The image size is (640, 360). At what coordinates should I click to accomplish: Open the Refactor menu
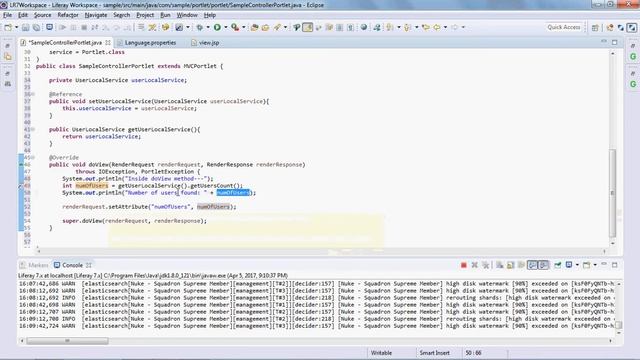[x=68, y=15]
